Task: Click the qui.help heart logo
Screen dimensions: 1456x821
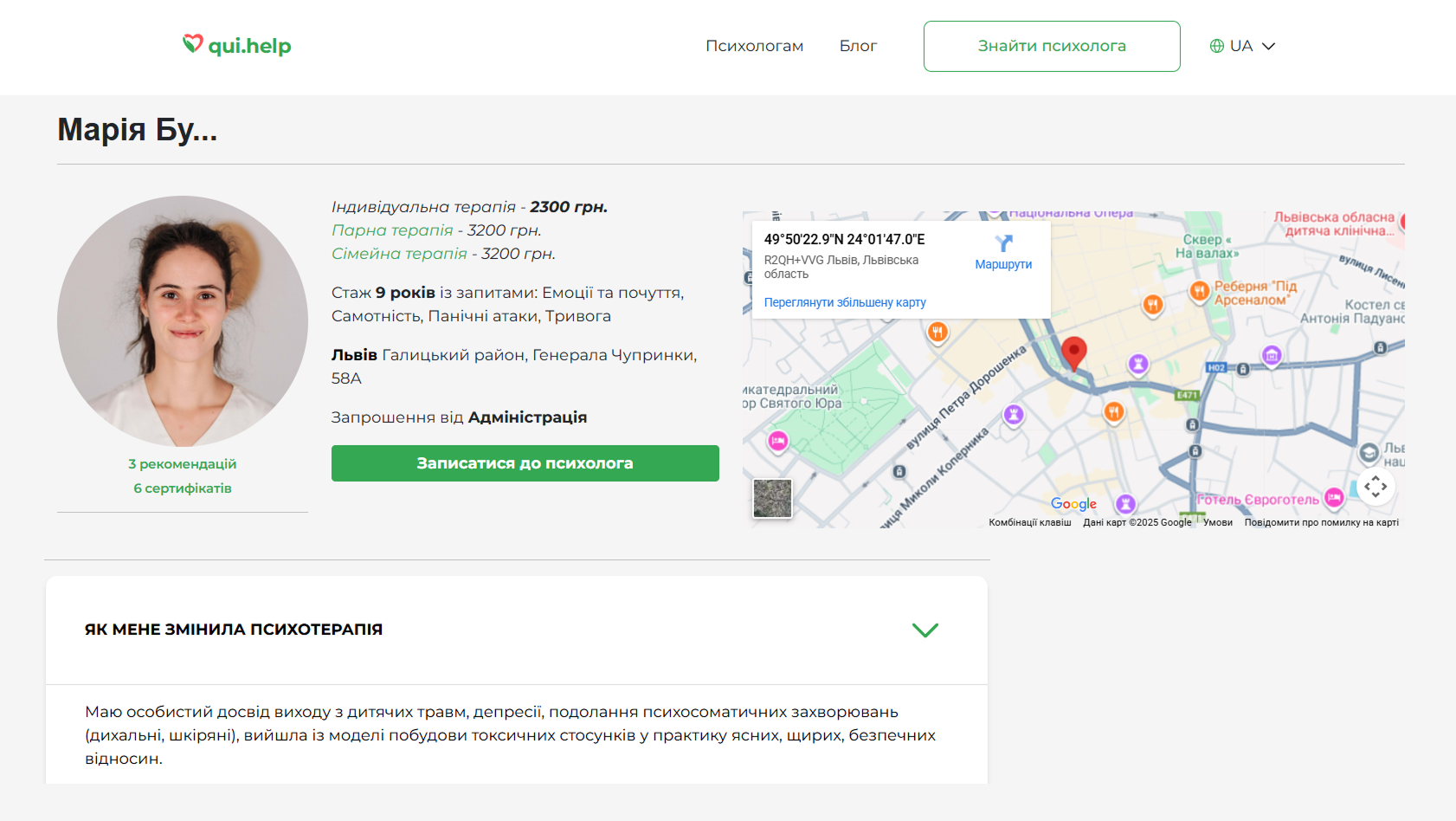Action: 192,43
